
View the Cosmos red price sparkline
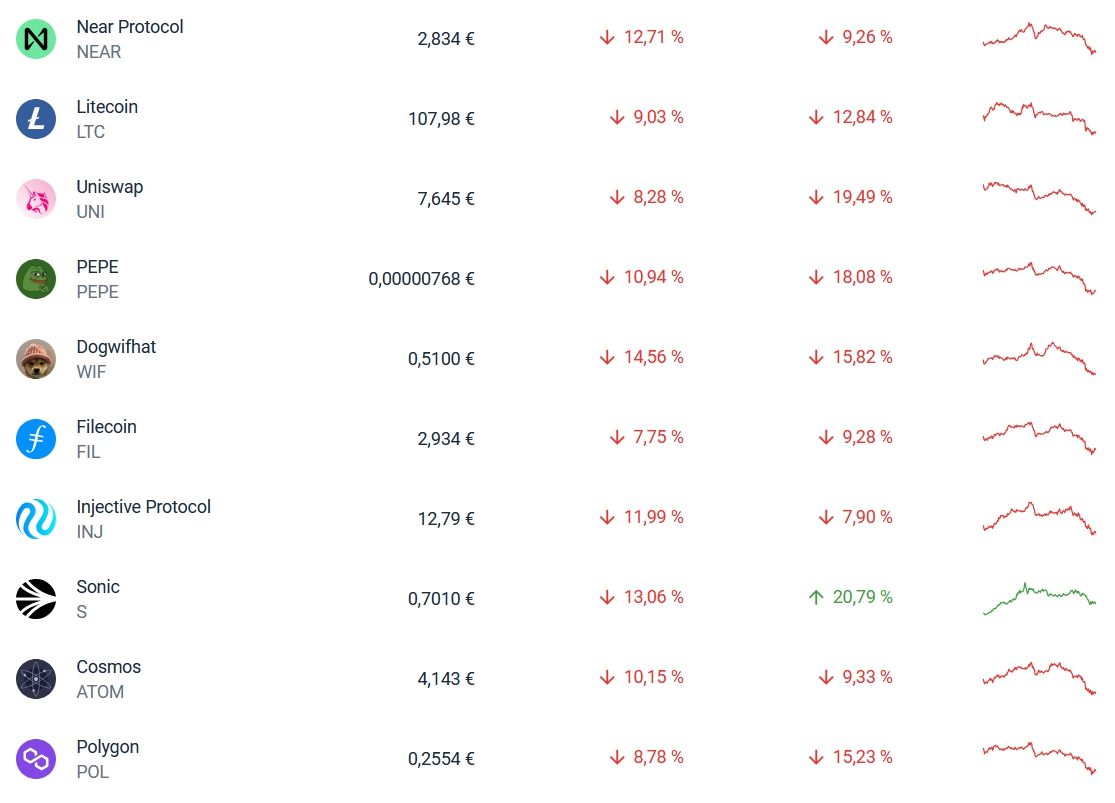pyautogui.click(x=1039, y=676)
